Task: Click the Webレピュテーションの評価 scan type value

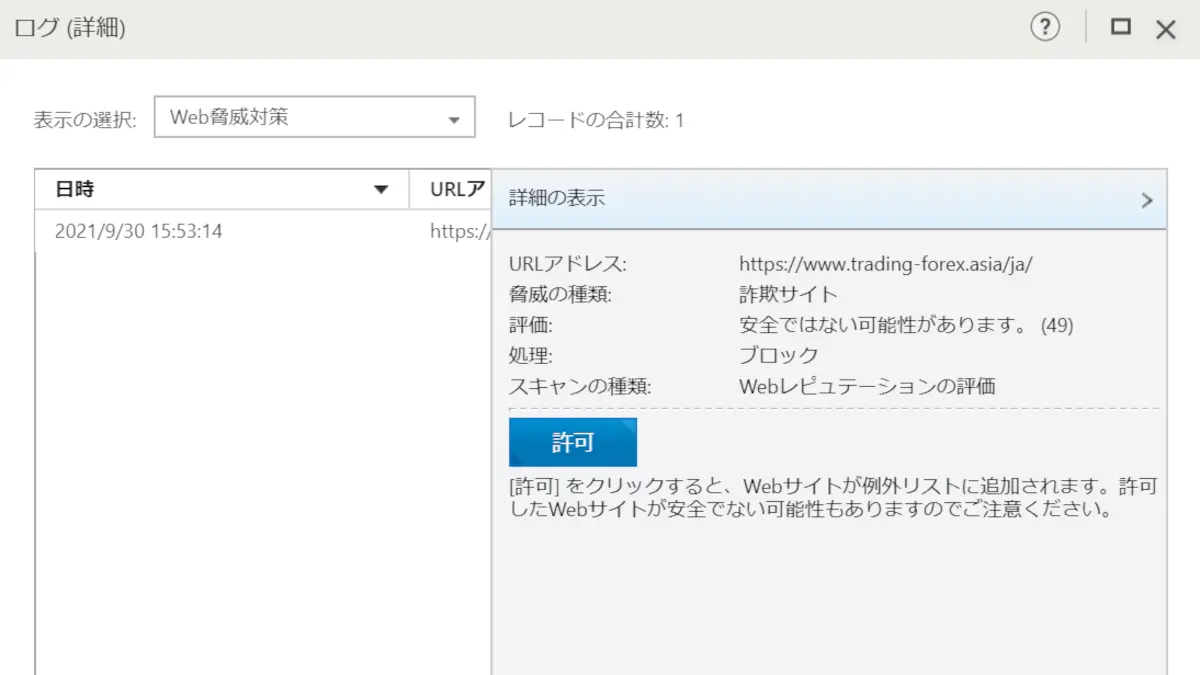Action: click(x=867, y=386)
